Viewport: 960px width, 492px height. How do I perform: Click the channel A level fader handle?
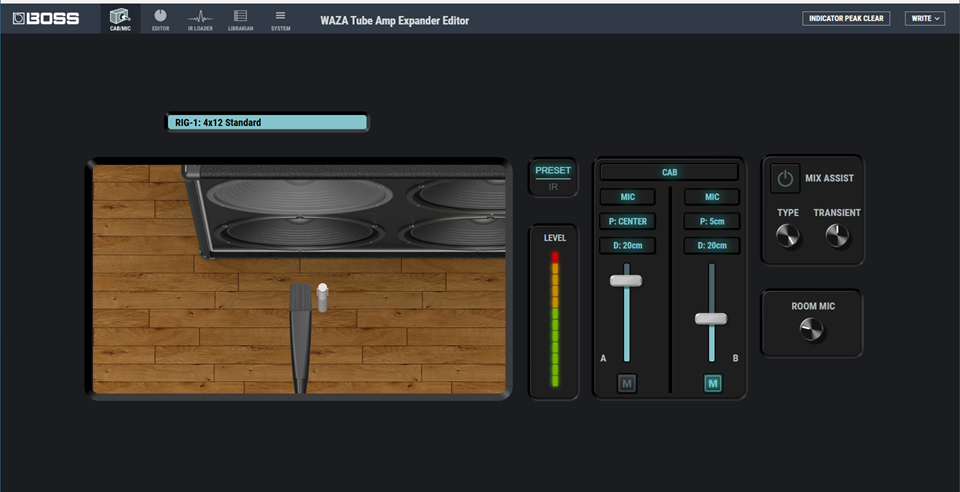[x=626, y=281]
